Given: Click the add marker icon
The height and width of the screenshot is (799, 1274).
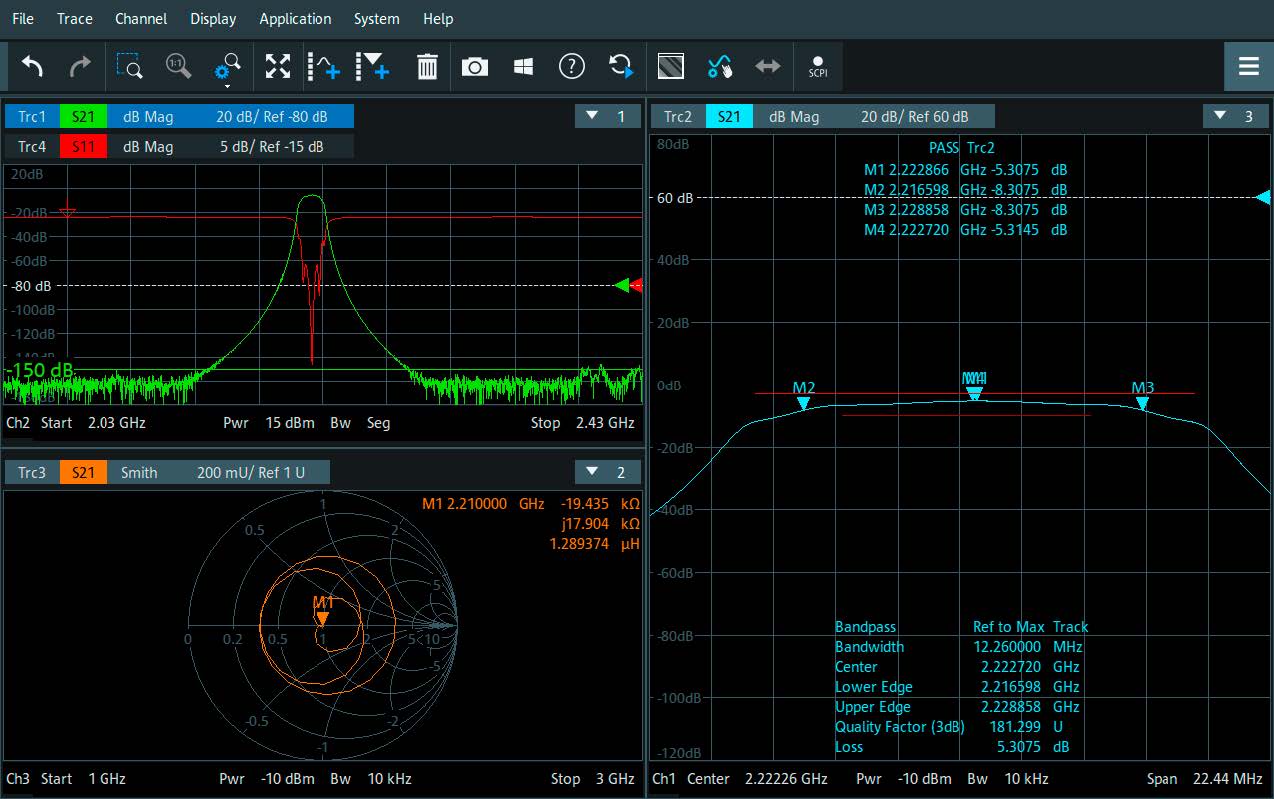Looking at the screenshot, I should click(372, 67).
